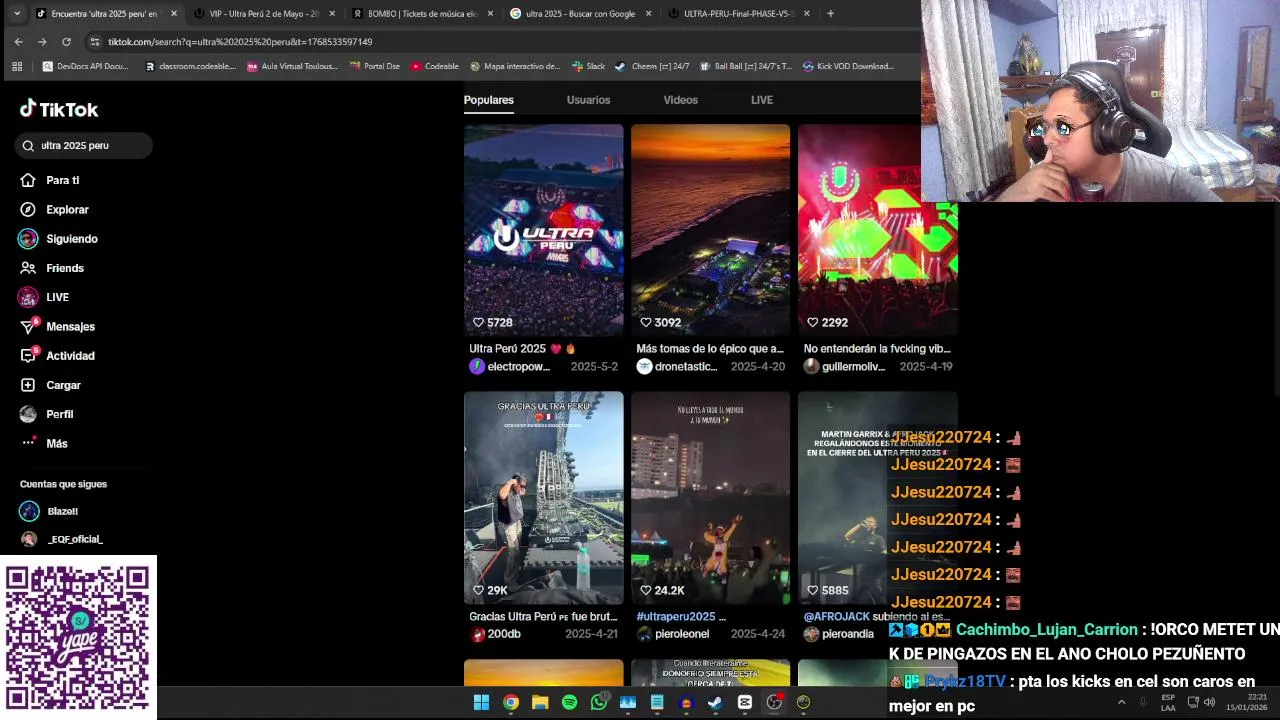Open File Explorer from the taskbar

coord(540,703)
